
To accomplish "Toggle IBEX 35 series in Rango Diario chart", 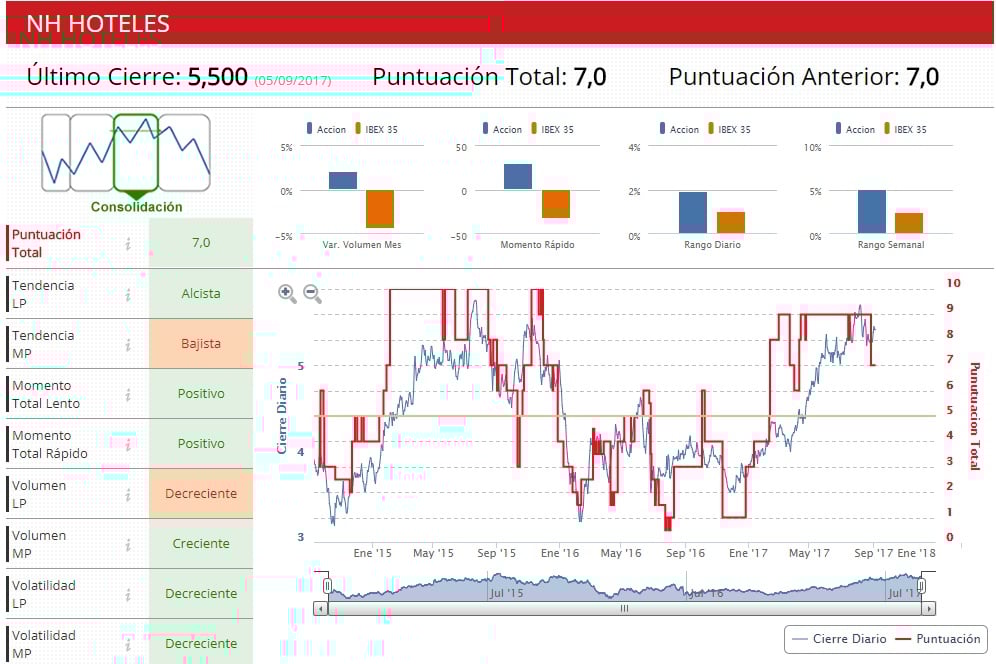I will [729, 129].
